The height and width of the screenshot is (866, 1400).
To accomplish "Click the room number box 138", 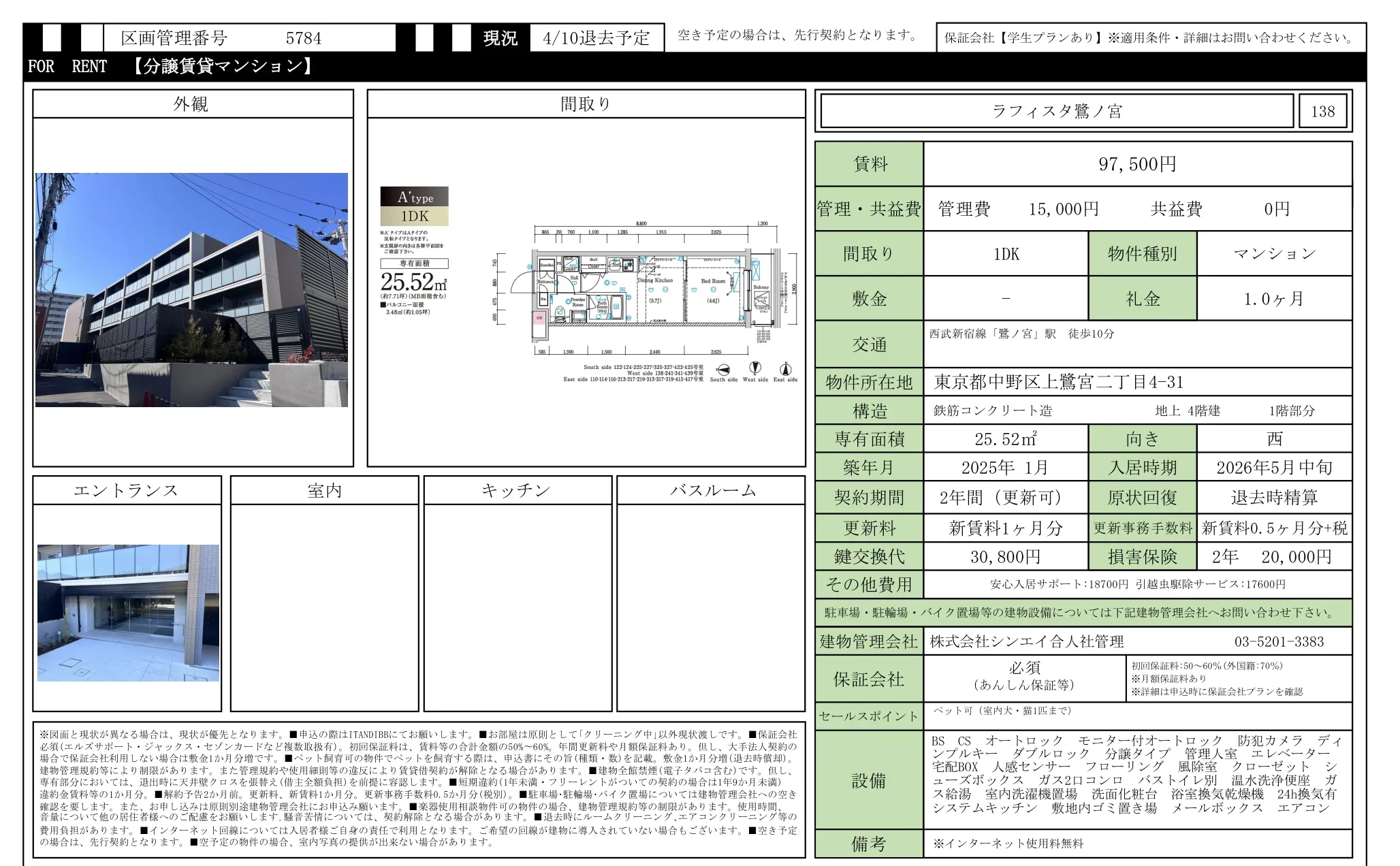I will tap(1322, 111).
